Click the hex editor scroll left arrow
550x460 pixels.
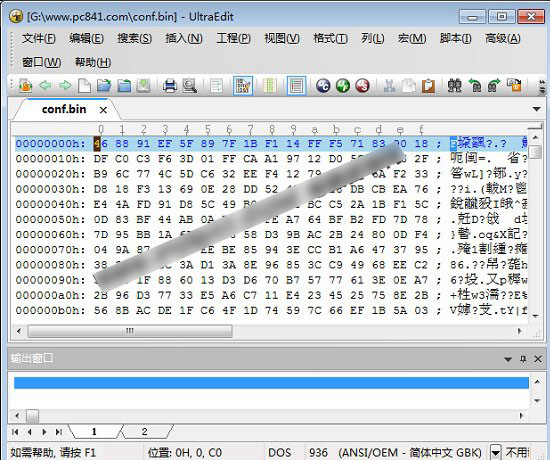[19, 331]
